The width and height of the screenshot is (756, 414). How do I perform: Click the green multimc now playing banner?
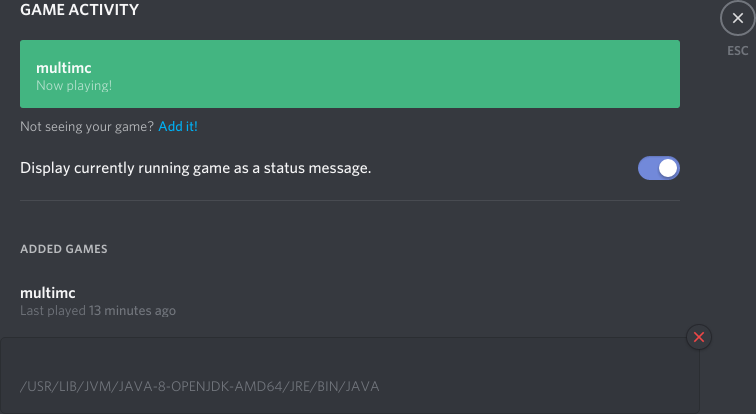[350, 74]
